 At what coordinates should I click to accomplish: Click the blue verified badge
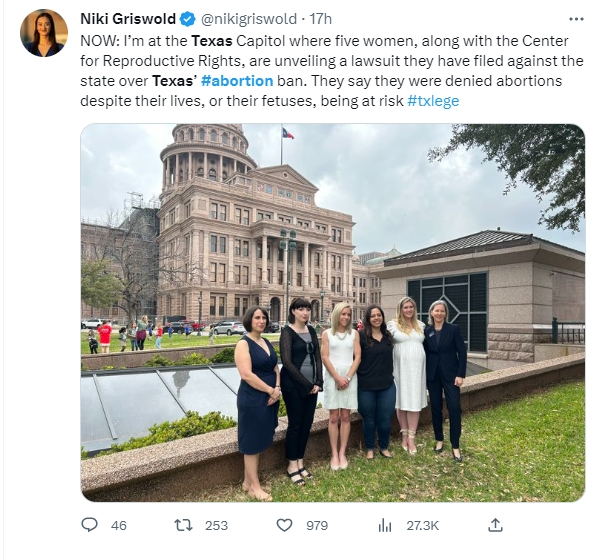[x=188, y=19]
